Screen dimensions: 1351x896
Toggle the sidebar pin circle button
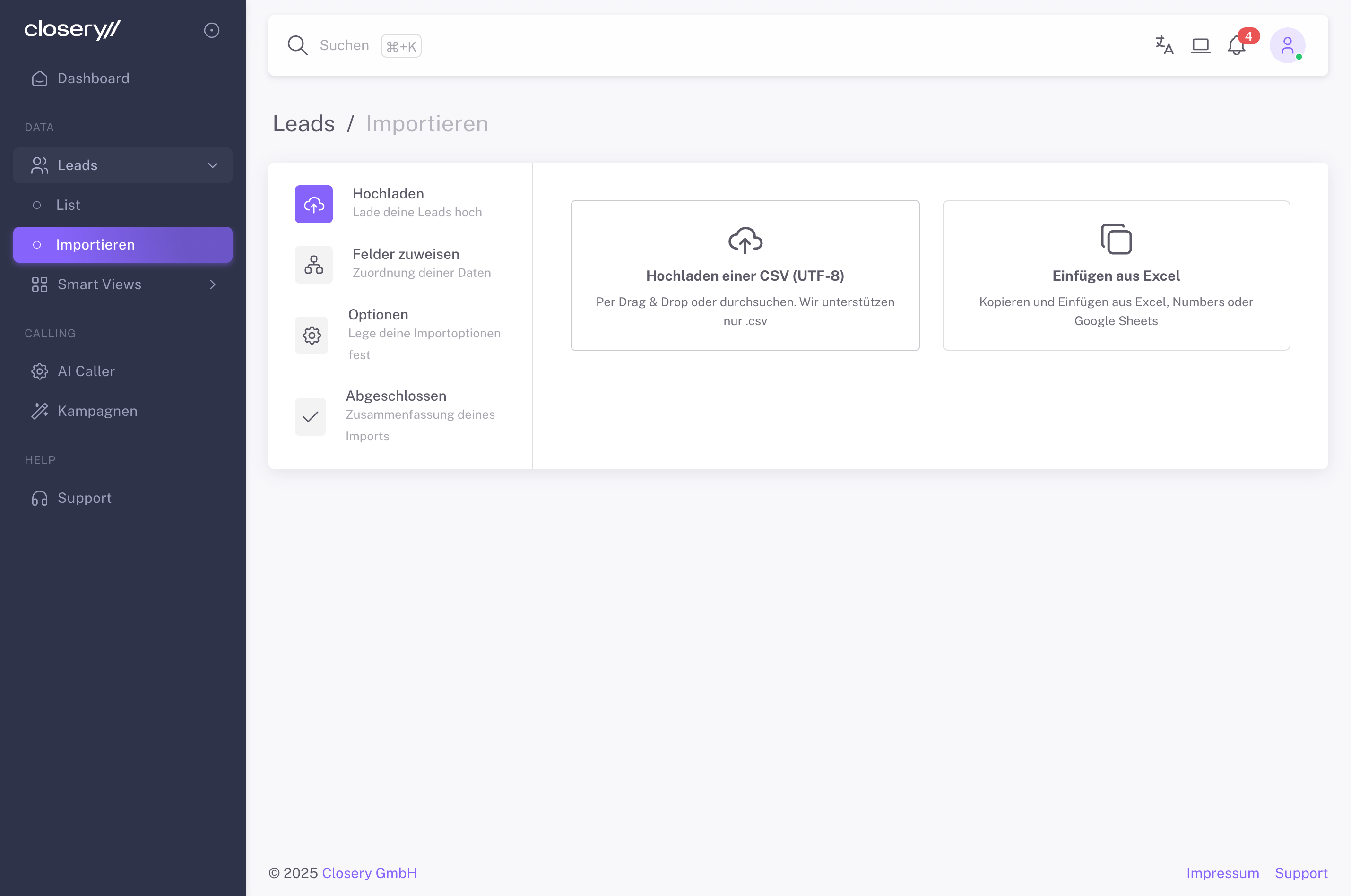point(211,30)
